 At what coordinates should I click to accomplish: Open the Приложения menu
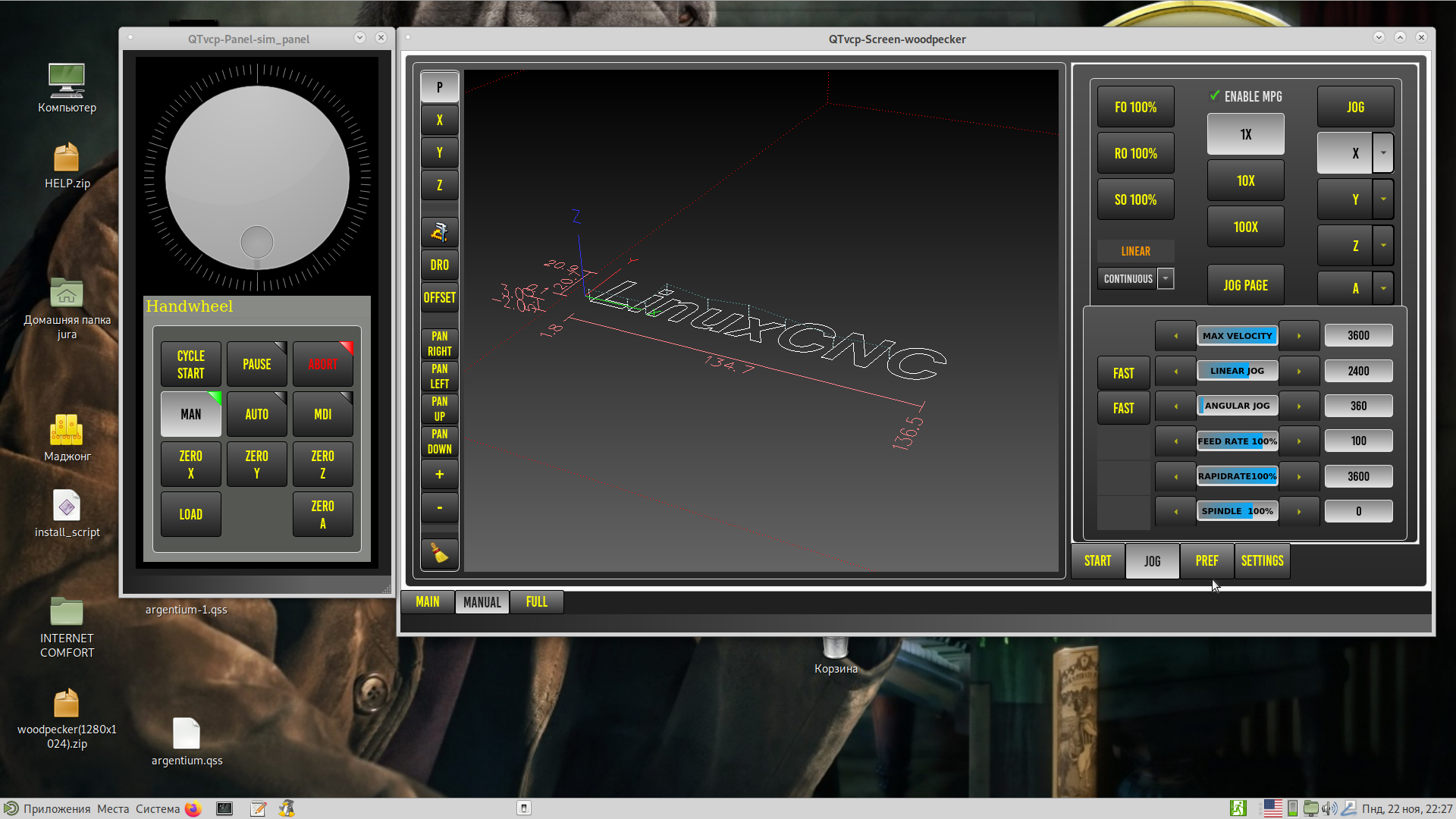coord(57,808)
